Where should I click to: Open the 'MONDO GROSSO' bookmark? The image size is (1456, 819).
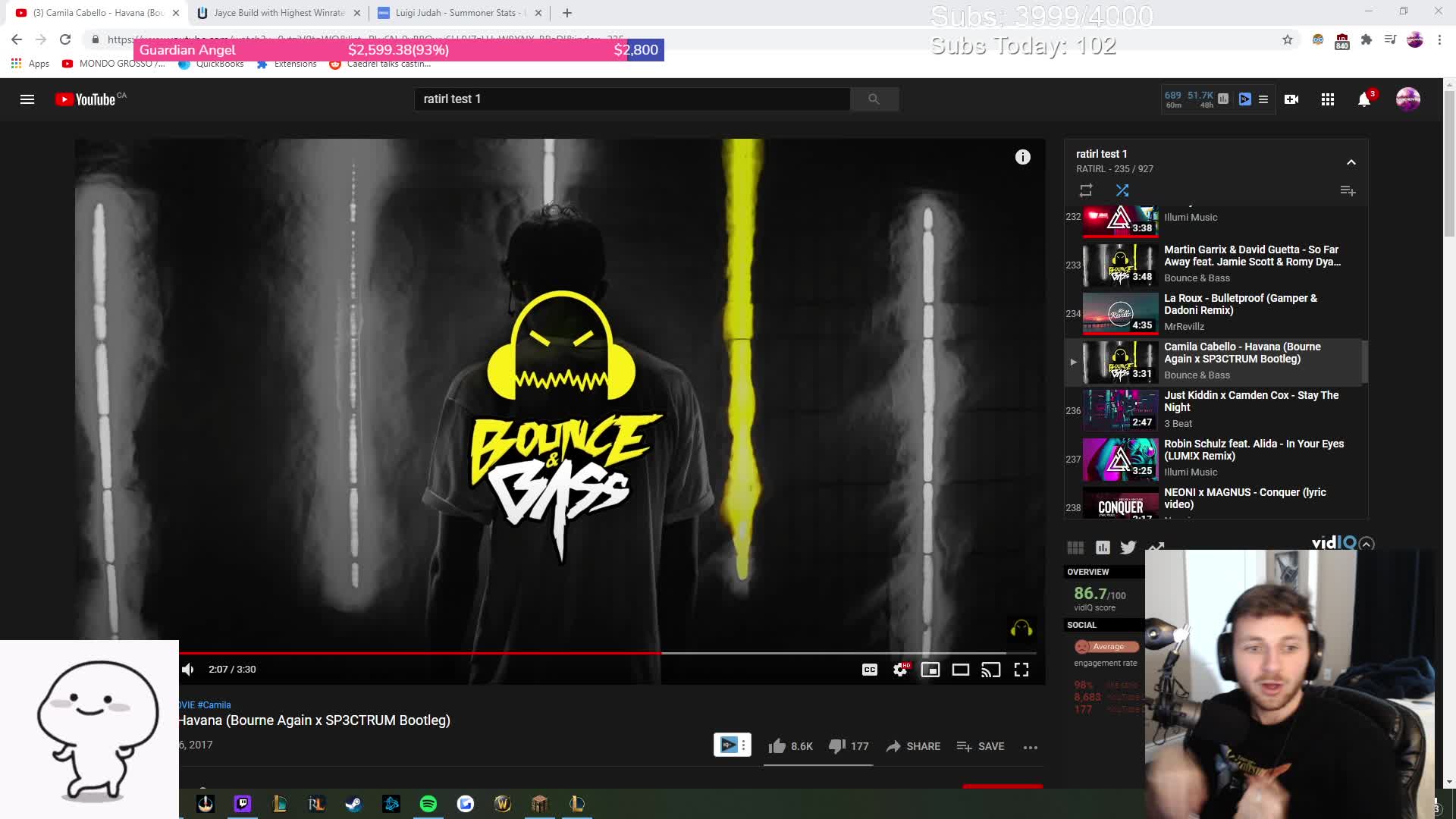[114, 64]
